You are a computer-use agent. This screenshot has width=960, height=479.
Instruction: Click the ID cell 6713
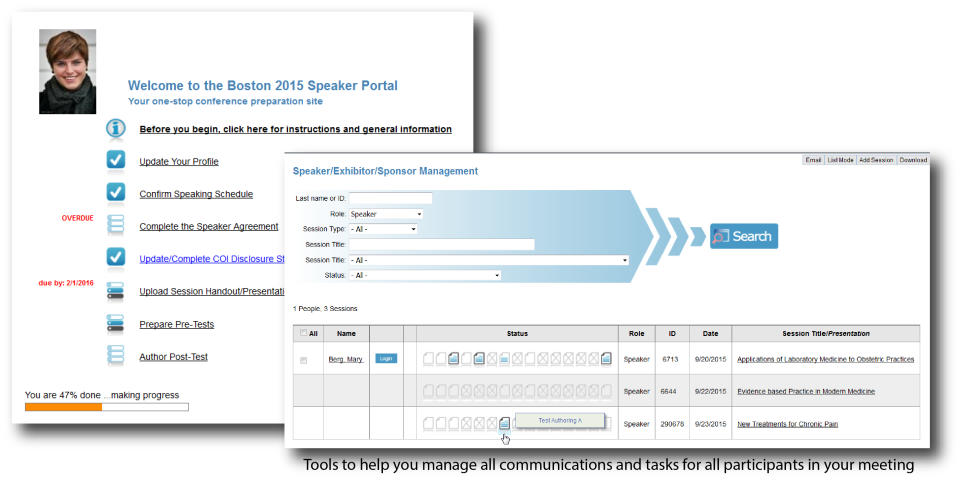[x=672, y=359]
